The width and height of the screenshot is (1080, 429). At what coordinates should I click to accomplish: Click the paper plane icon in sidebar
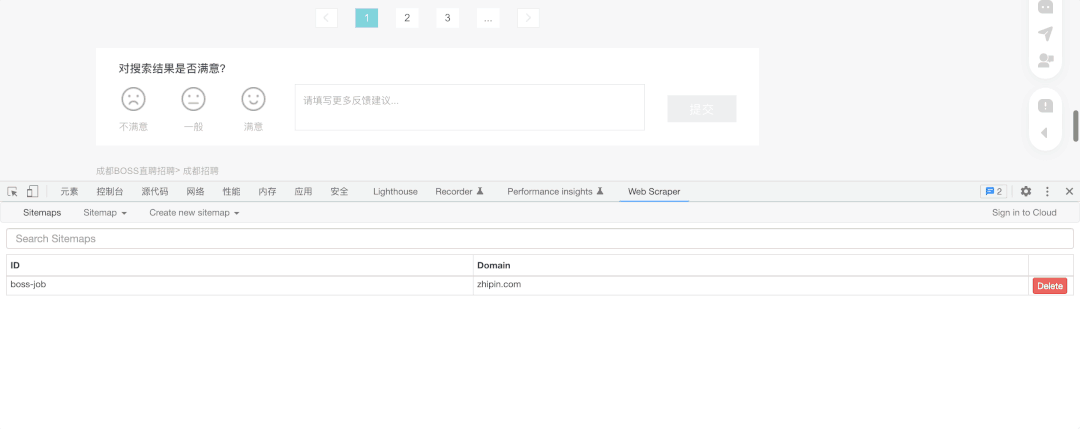tap(1045, 33)
